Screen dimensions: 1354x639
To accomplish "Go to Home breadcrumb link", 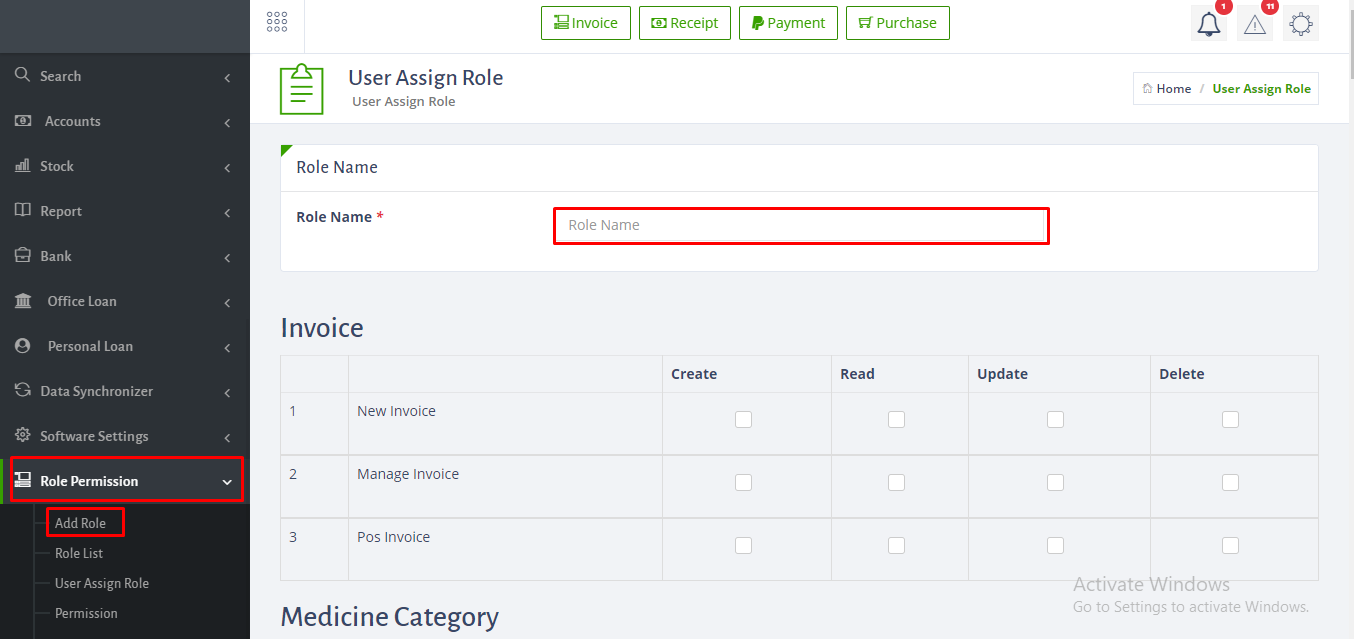I will click(1174, 89).
